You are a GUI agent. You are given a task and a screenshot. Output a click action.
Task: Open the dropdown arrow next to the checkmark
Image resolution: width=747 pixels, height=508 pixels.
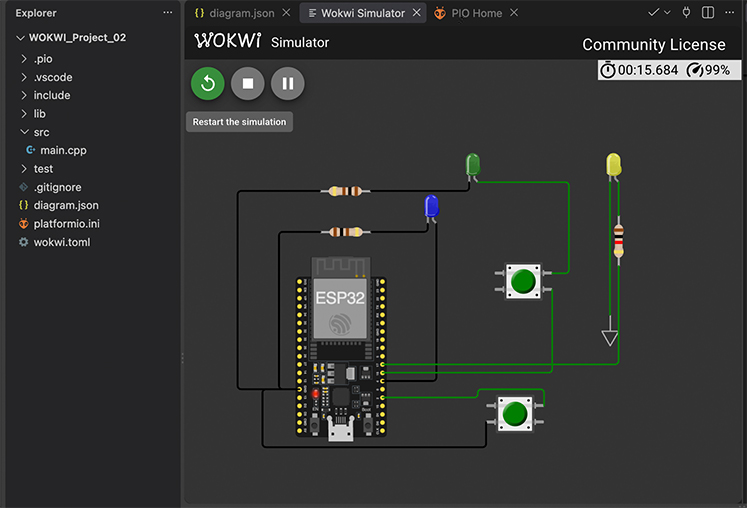(x=667, y=13)
